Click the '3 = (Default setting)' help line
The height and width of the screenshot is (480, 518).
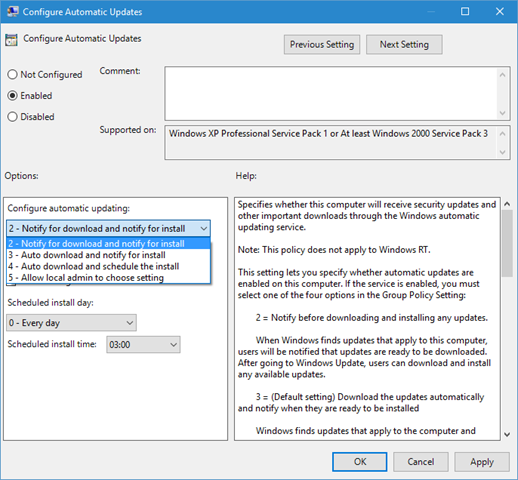pos(370,397)
